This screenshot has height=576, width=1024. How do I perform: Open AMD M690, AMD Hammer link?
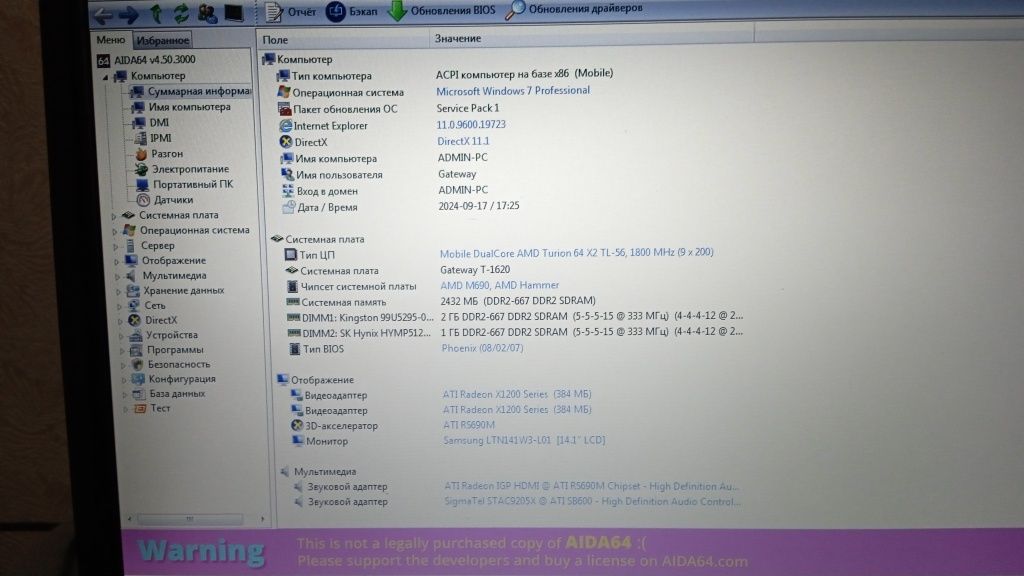point(500,285)
